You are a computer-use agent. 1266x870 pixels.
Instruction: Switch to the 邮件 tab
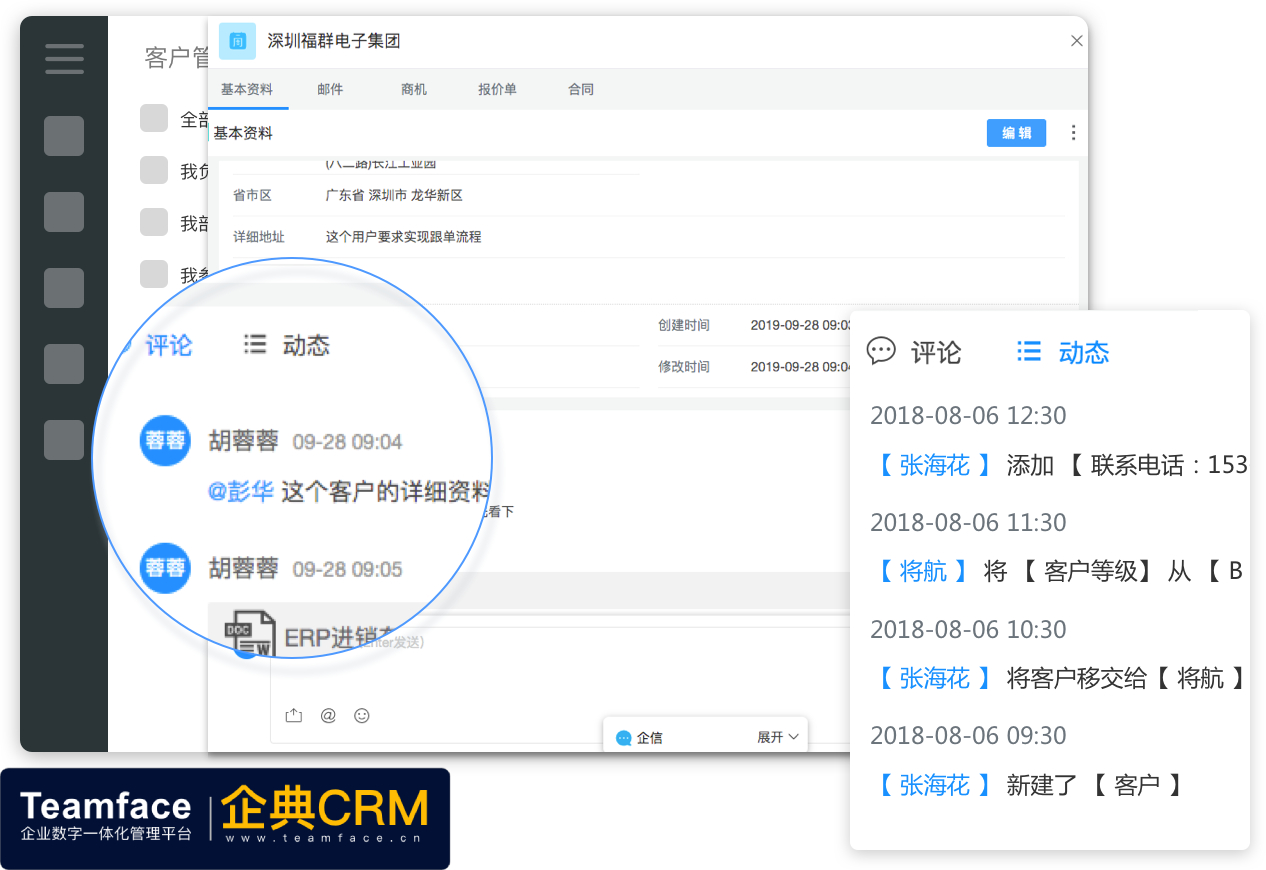330,89
